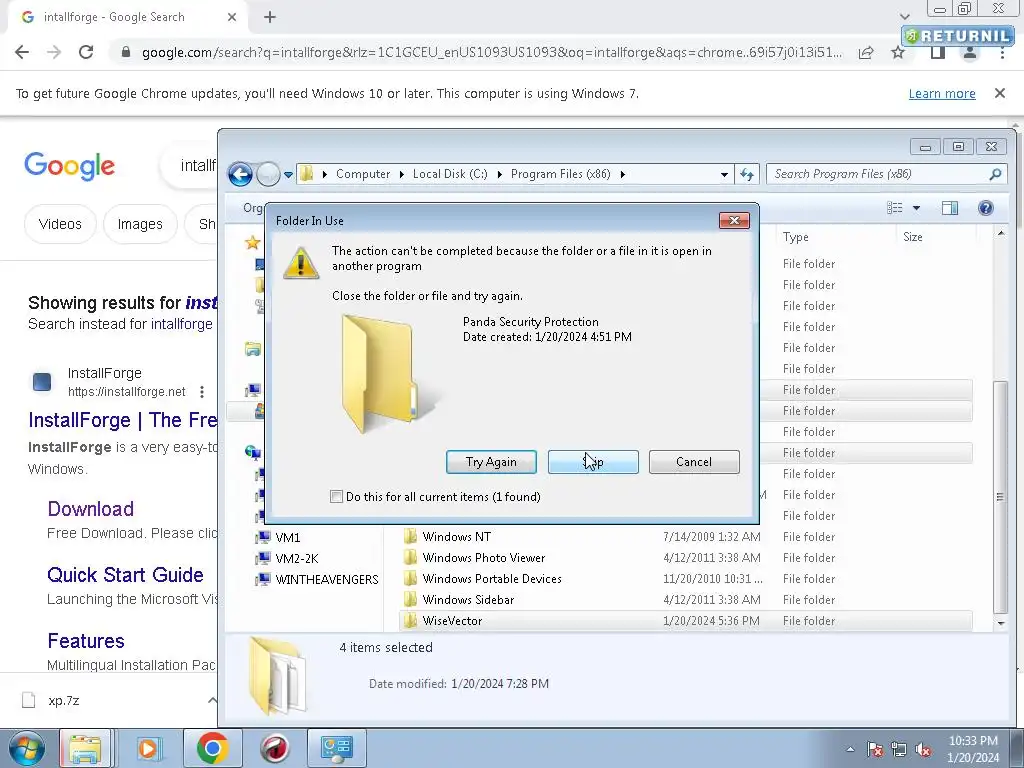Open Explorer recent pages dropdown arrow
Image resolution: width=1024 pixels, height=768 pixels.
[x=288, y=175]
